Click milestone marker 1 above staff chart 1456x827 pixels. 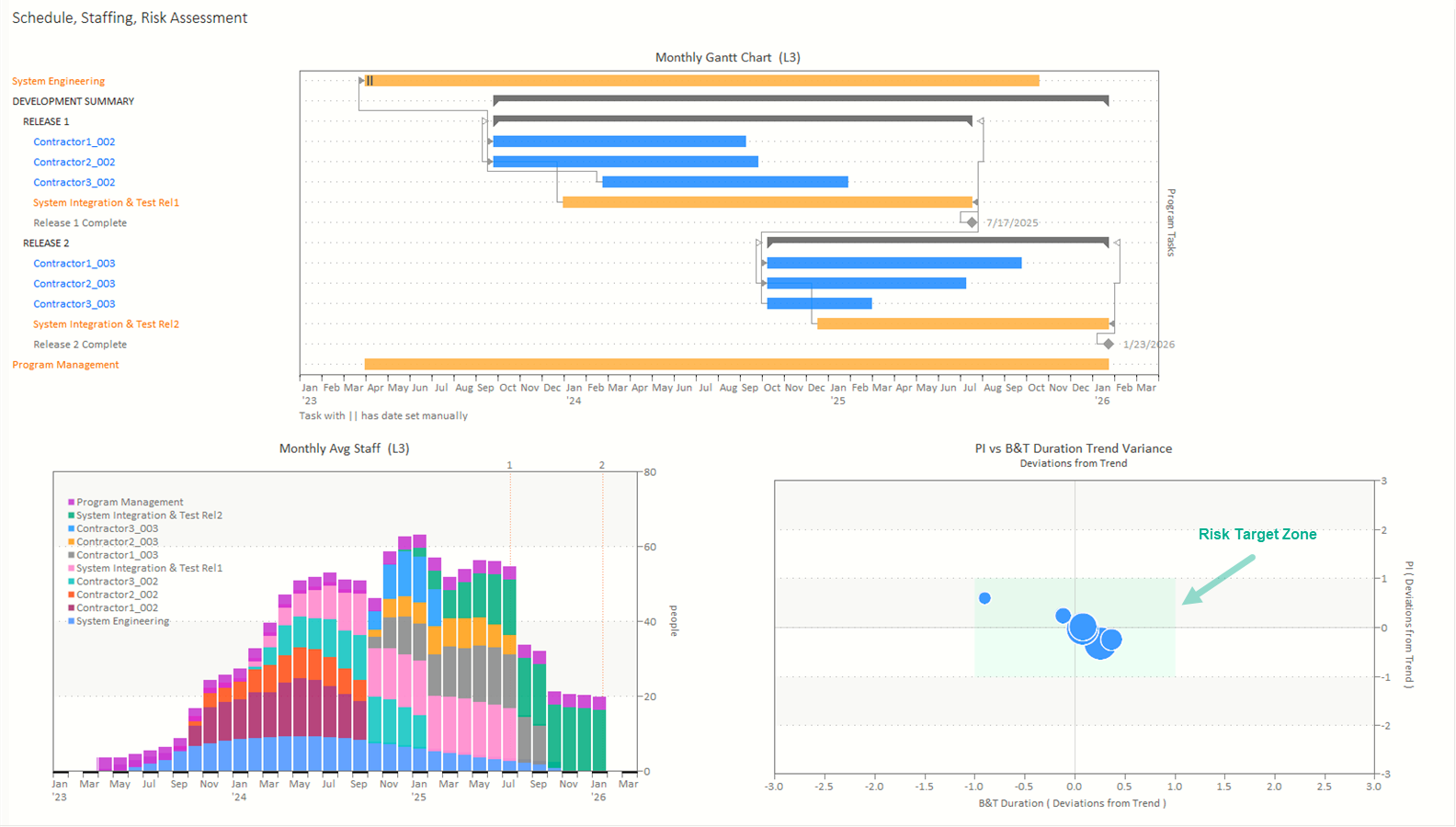pos(510,465)
